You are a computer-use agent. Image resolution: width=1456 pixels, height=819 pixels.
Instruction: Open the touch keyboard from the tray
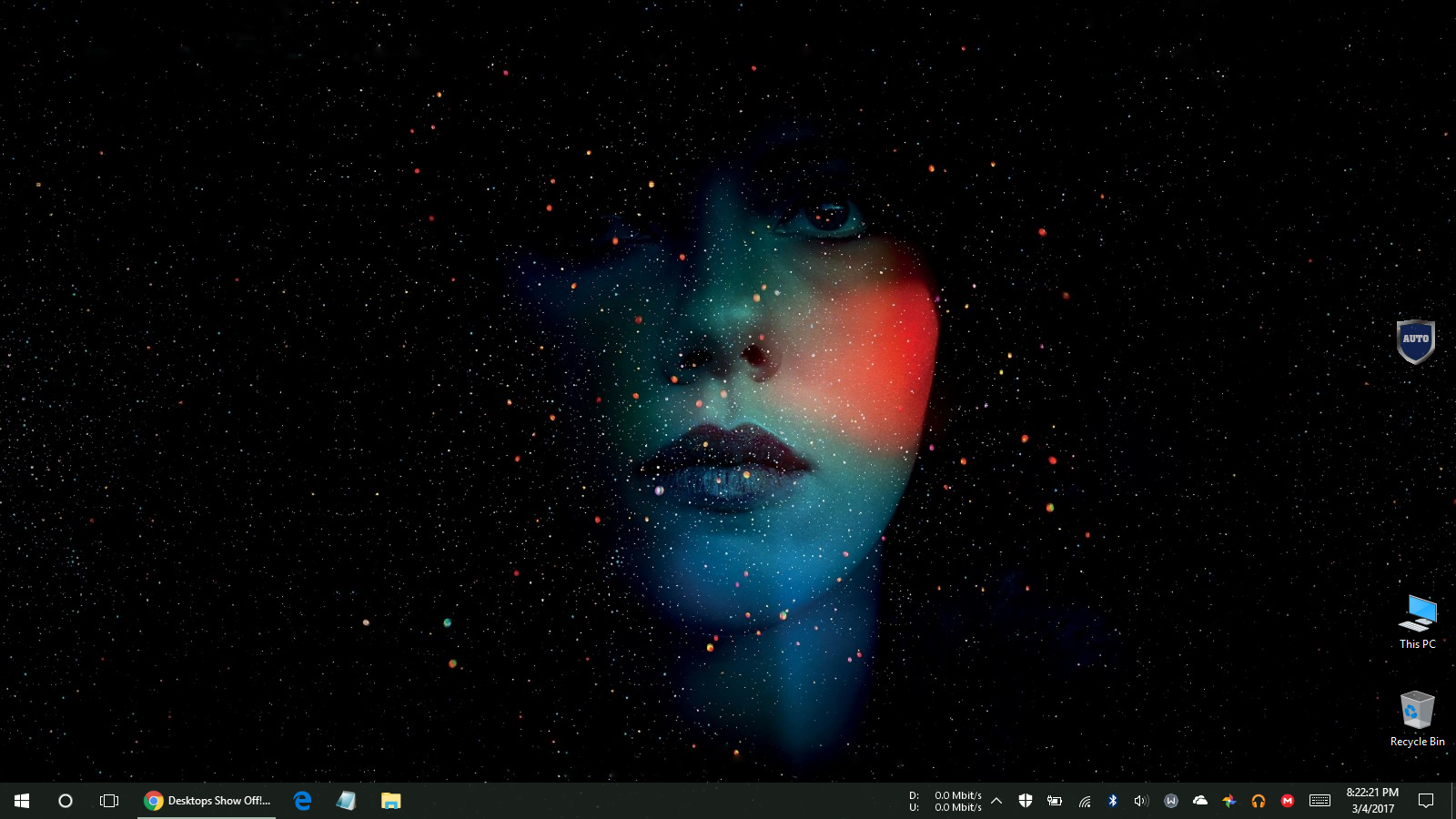point(1319,801)
